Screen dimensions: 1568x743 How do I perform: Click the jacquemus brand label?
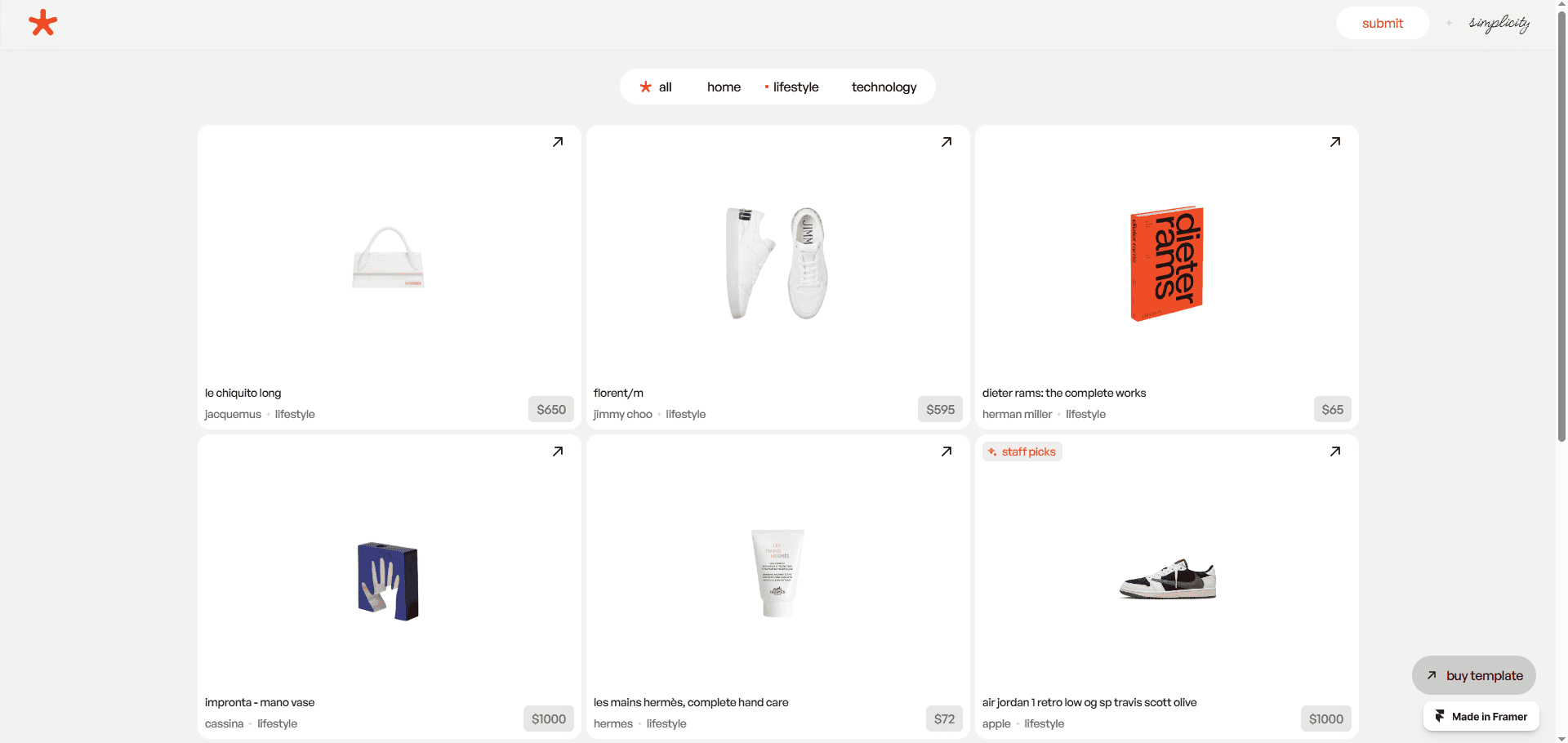[233, 414]
